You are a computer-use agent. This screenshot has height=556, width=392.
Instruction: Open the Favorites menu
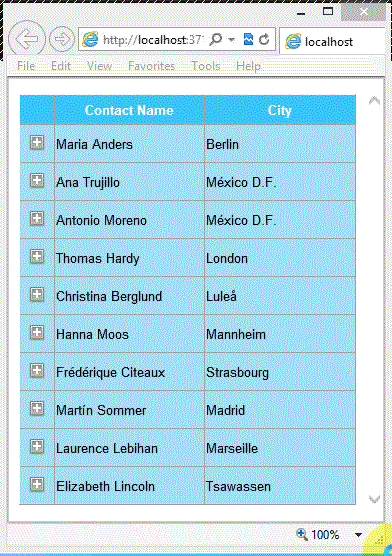click(151, 66)
